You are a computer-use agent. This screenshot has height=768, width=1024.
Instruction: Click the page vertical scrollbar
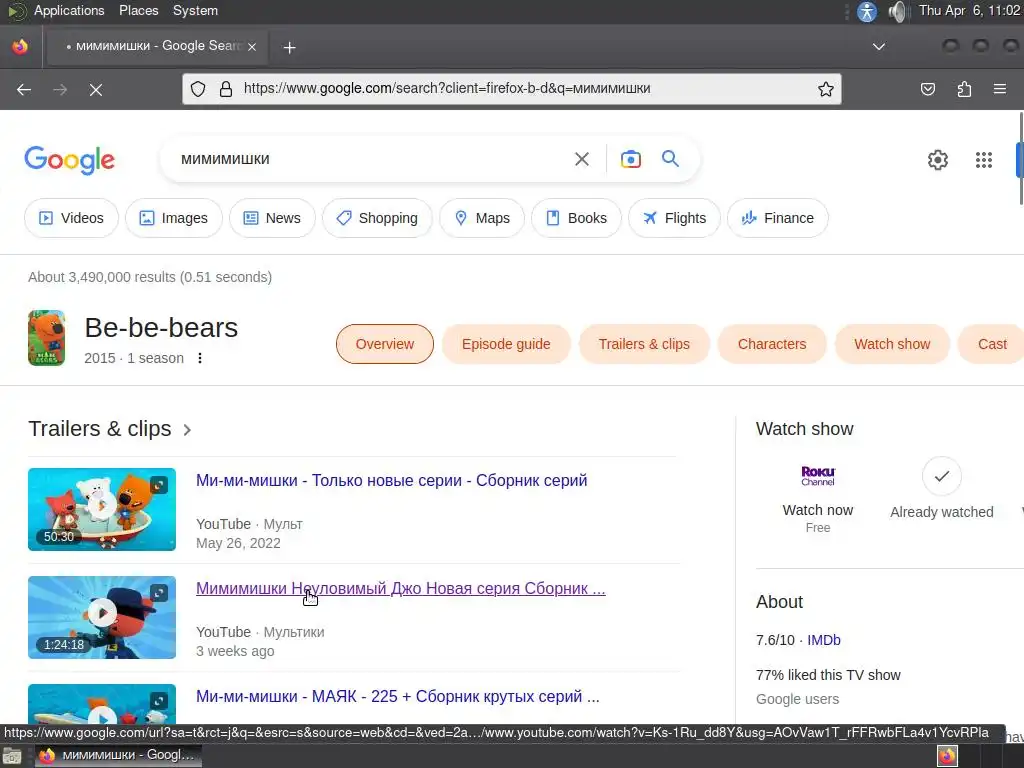[x=1019, y=159]
